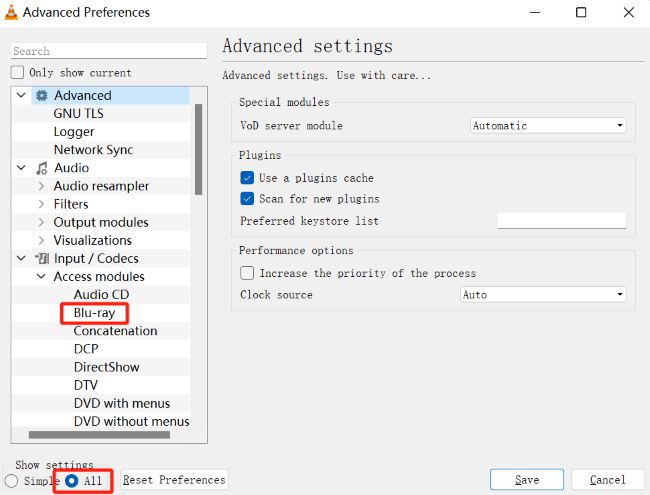The height and width of the screenshot is (495, 650).
Task: Select the Audio tree item label
Action: tap(71, 168)
